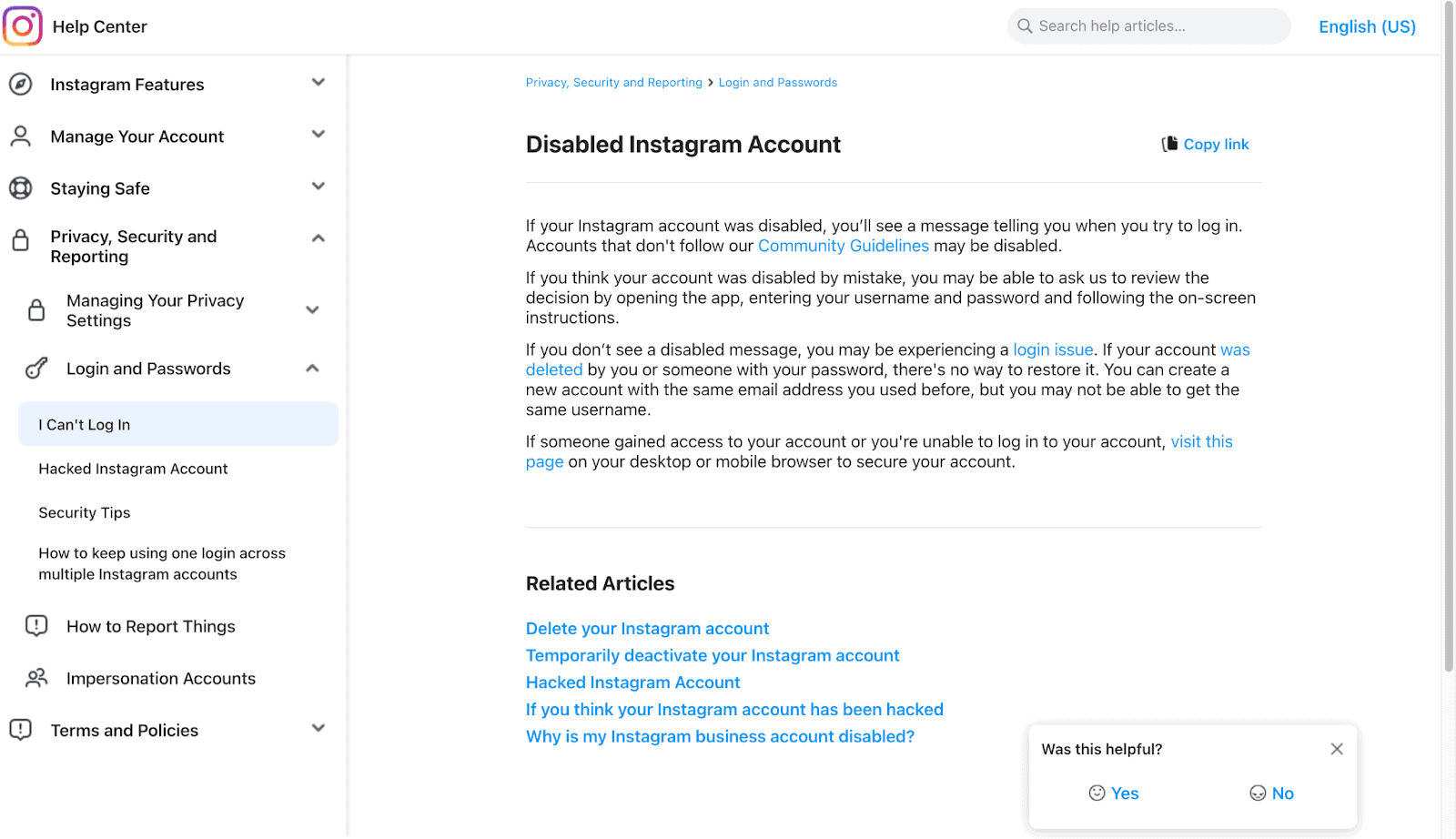This screenshot has height=839, width=1456.
Task: Open the Manage Your Account section label
Action: click(137, 136)
